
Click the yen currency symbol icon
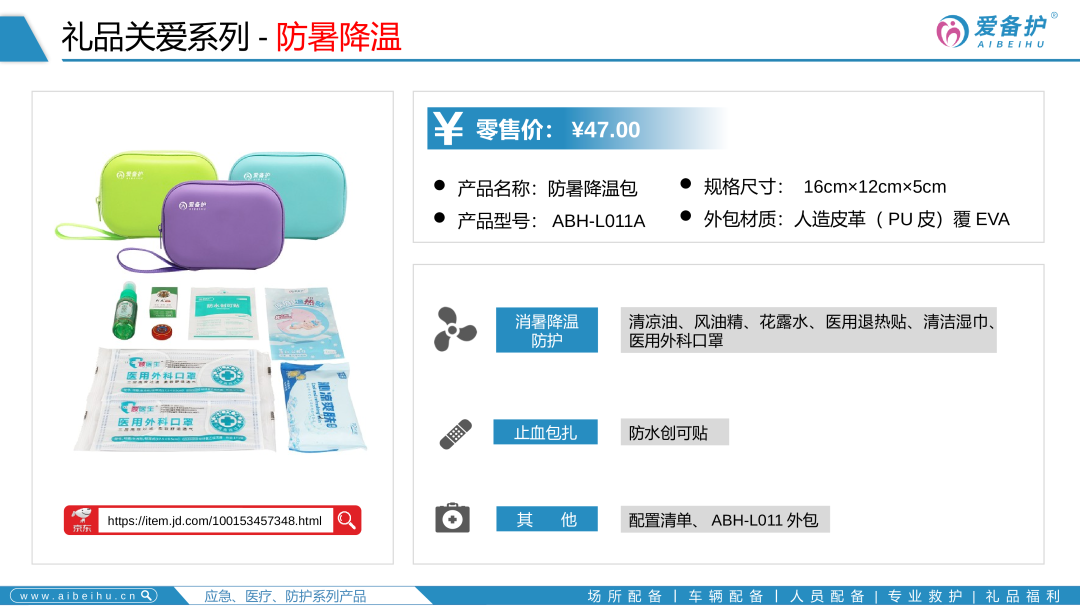click(x=448, y=128)
